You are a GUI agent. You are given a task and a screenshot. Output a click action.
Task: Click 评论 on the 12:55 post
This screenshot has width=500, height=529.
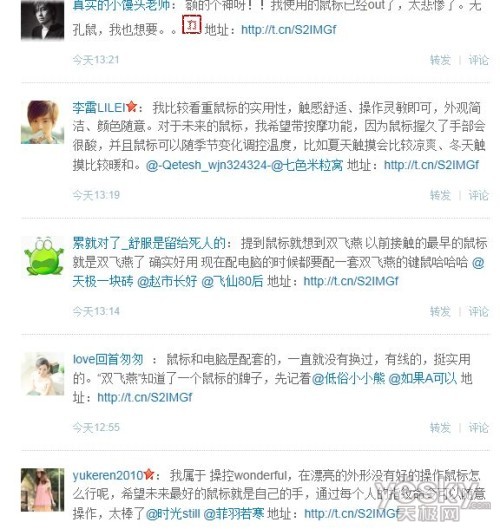[x=478, y=427]
